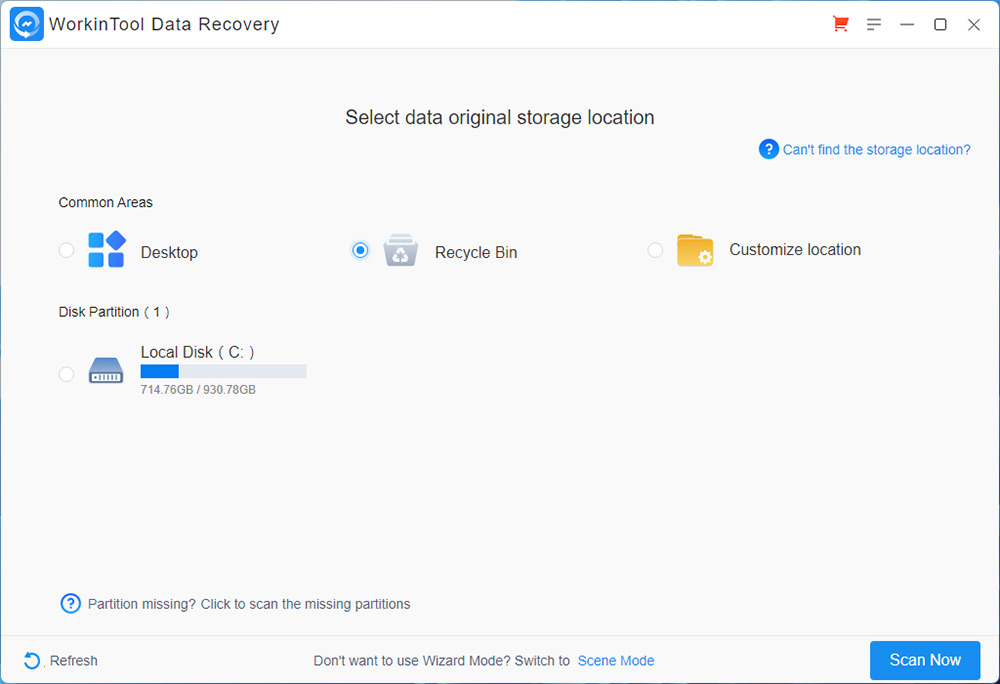The image size is (1000, 684).
Task: Click the Disk Partition ( 1 ) heading
Action: click(114, 312)
